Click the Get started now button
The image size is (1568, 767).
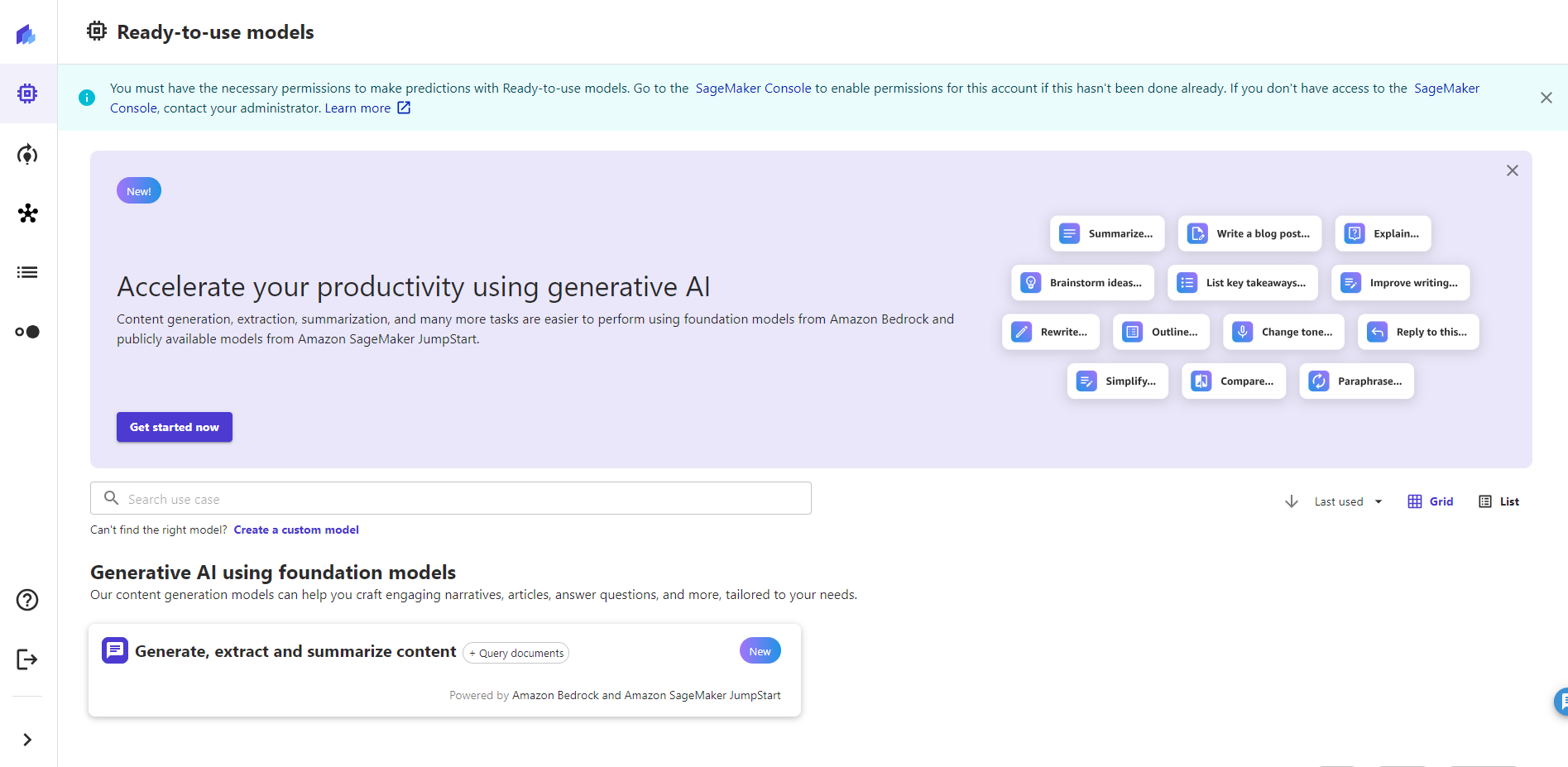click(175, 427)
